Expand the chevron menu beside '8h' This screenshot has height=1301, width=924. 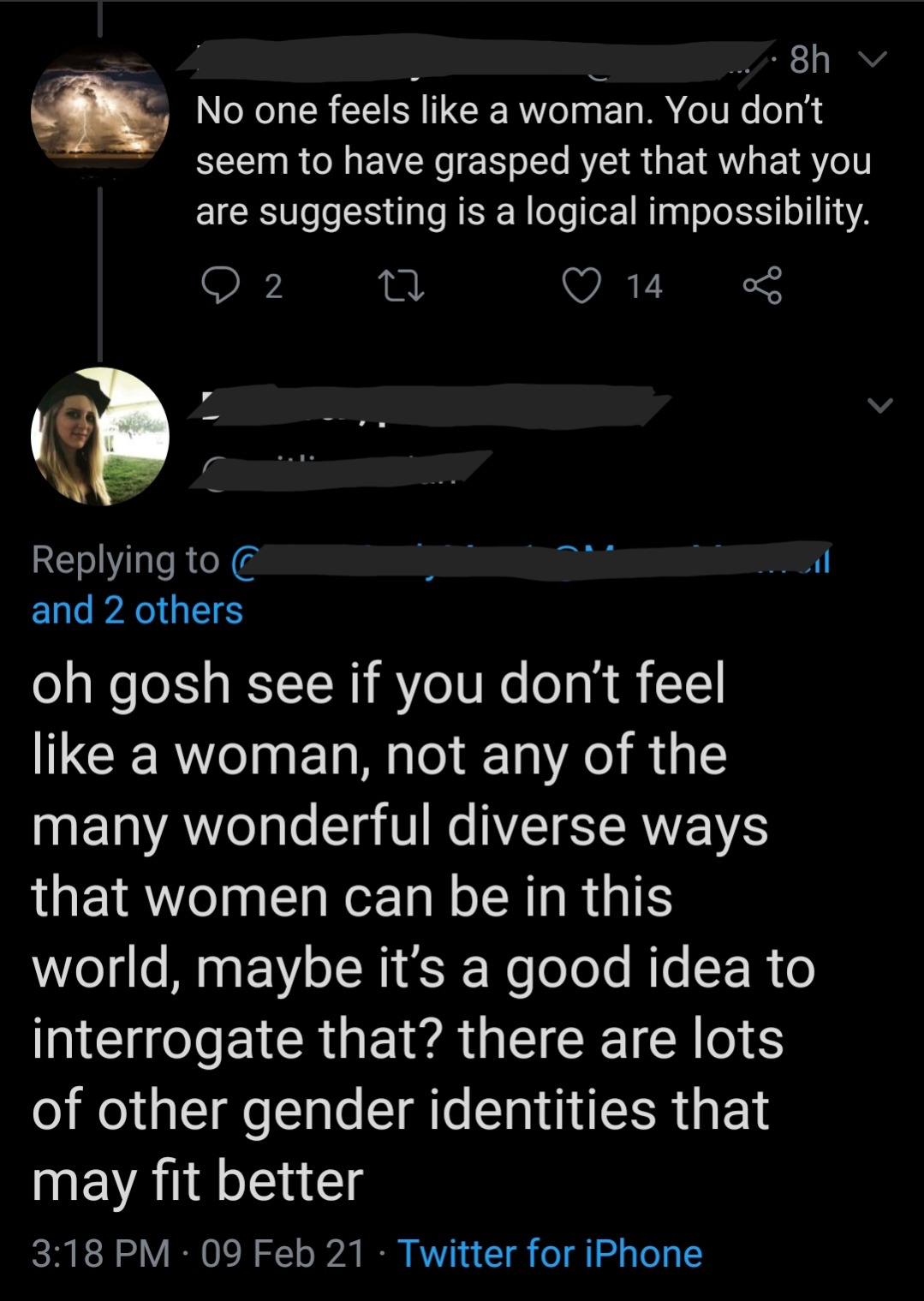[x=873, y=60]
